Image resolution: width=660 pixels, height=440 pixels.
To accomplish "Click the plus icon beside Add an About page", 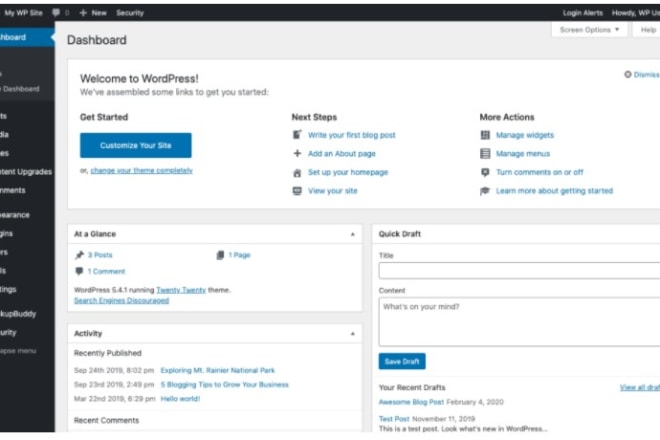I will pos(297,153).
